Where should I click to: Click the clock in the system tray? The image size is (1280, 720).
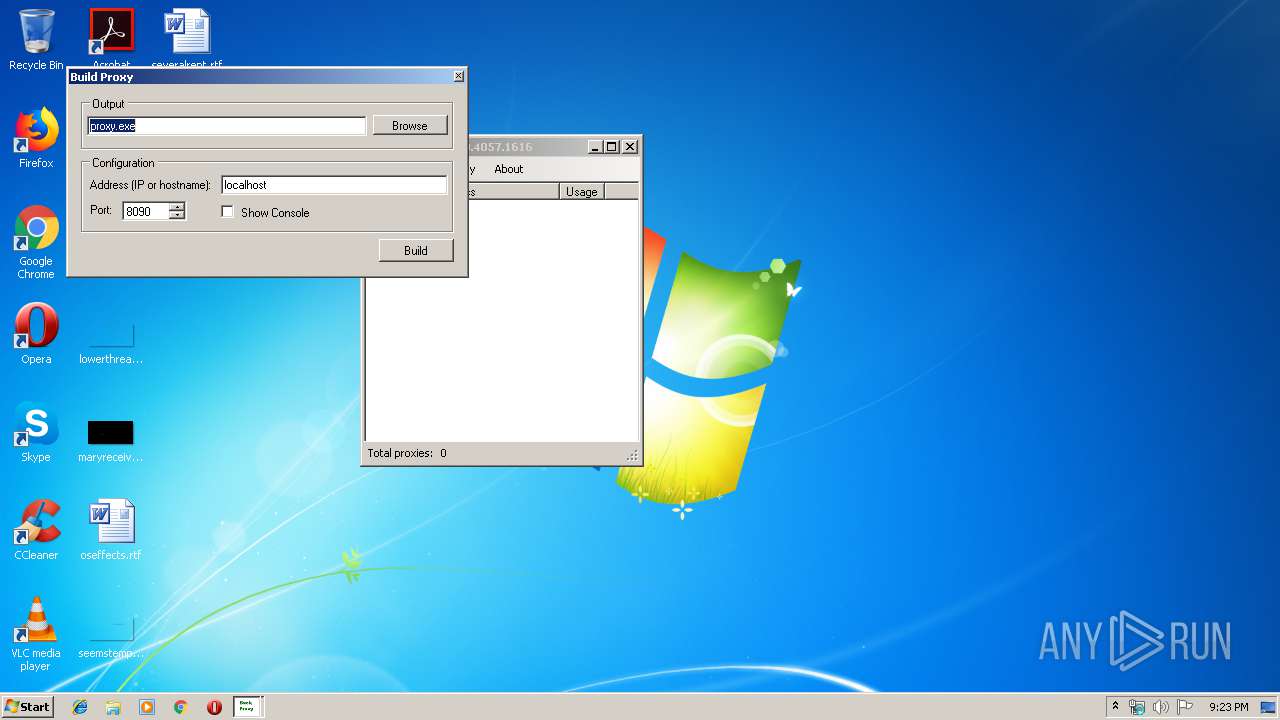(x=1228, y=707)
